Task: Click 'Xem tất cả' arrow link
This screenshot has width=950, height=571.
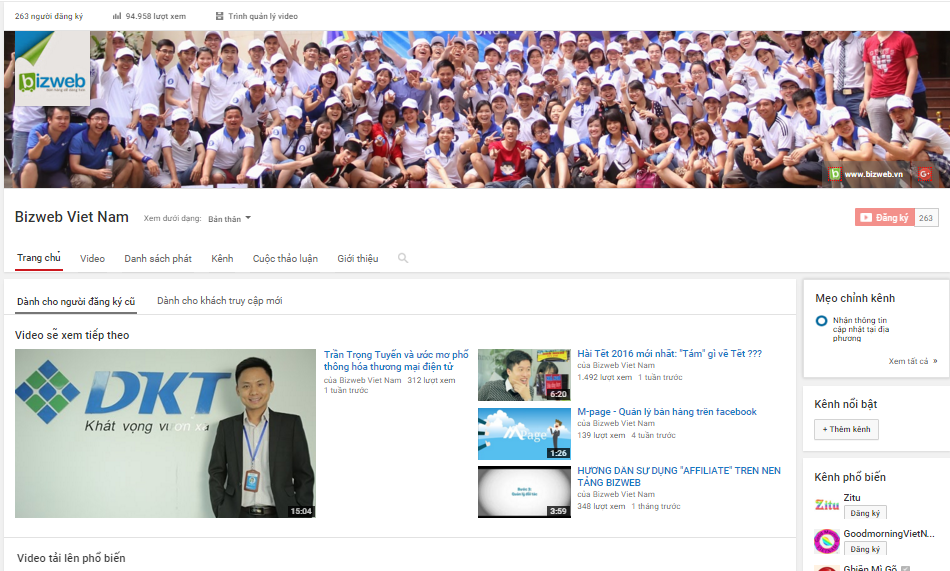Action: click(912, 361)
